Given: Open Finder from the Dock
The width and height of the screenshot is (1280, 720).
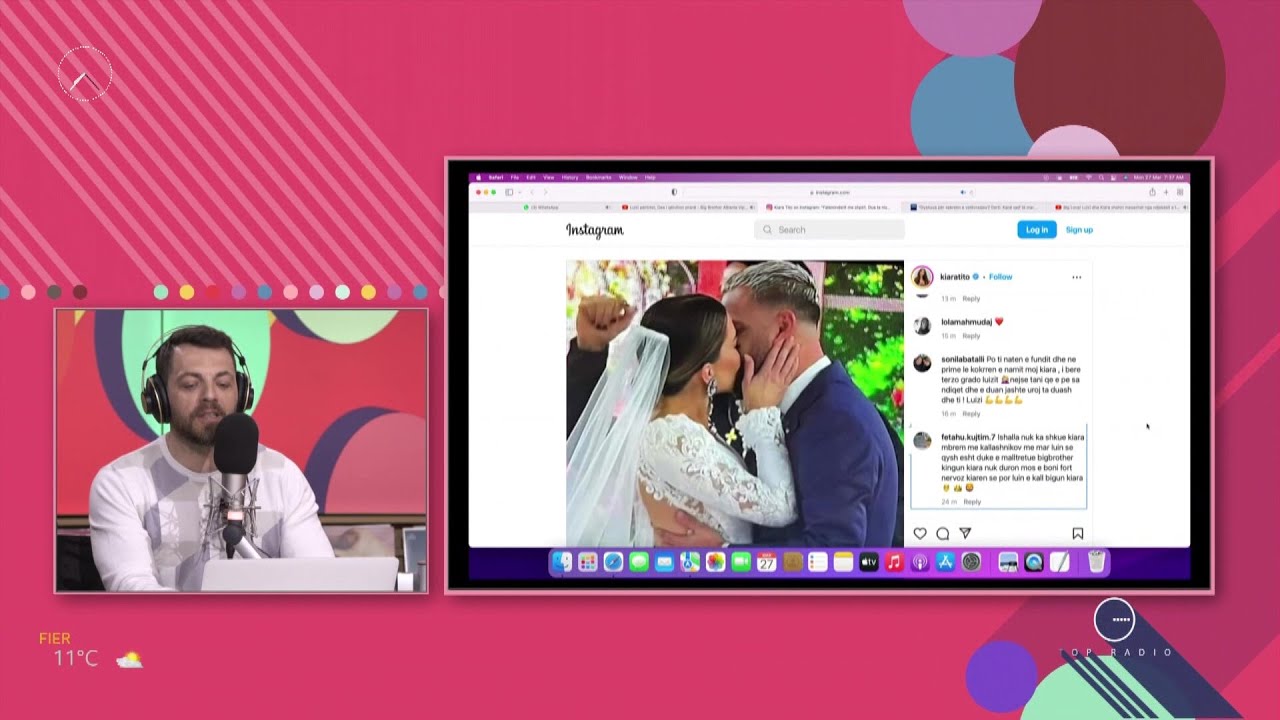Looking at the screenshot, I should 562,562.
